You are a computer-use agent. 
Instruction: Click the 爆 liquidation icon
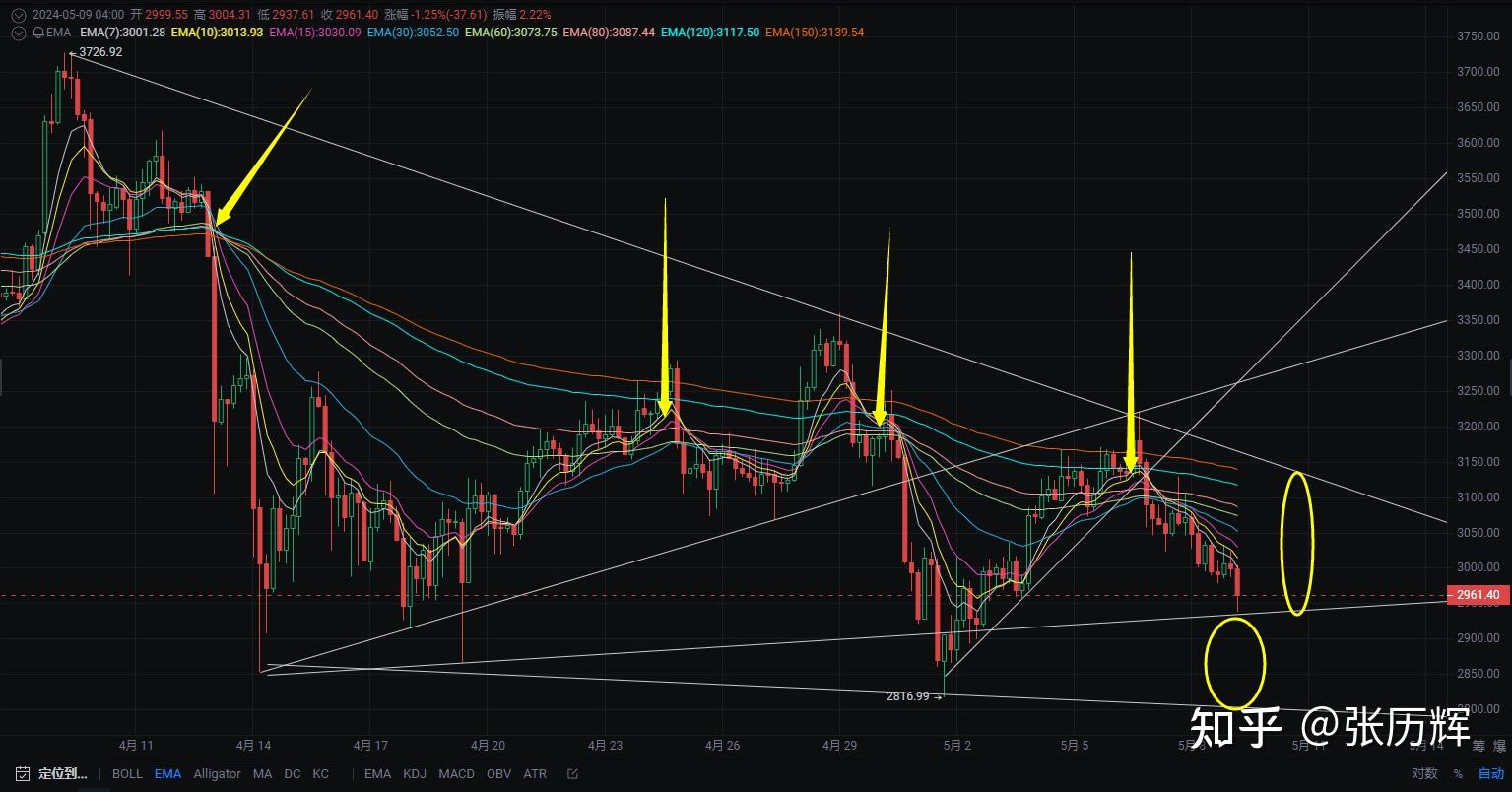tap(1499, 746)
